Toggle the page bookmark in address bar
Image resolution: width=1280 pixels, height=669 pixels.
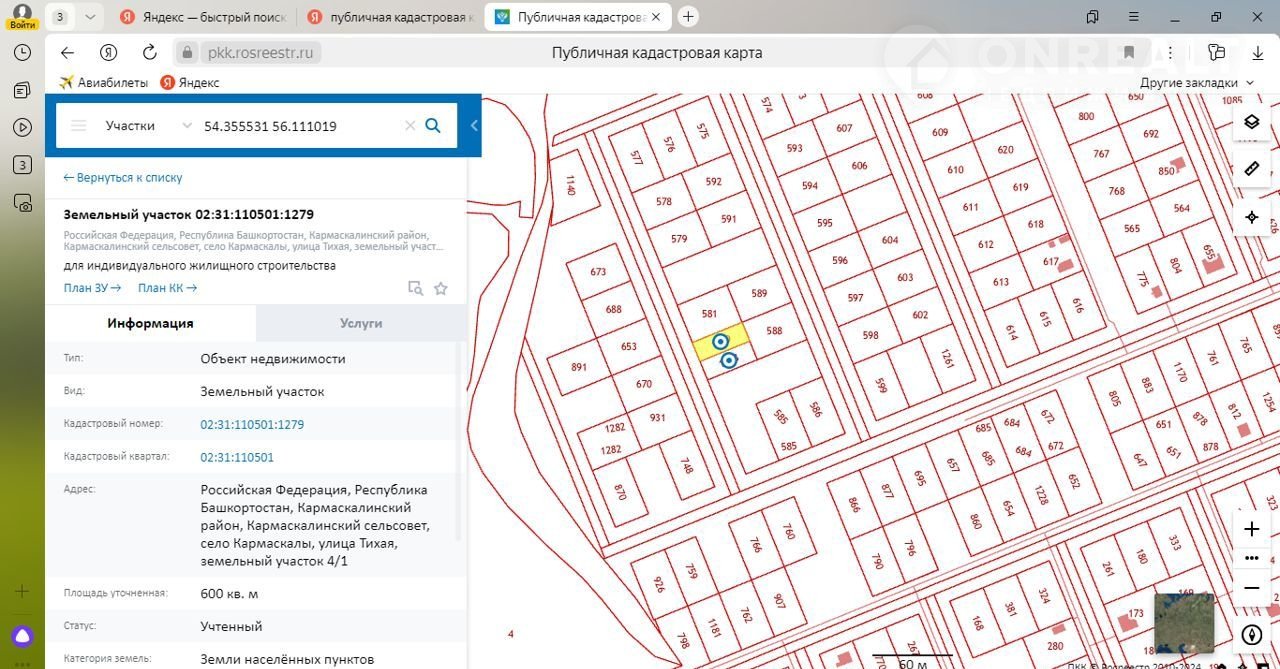click(1129, 53)
